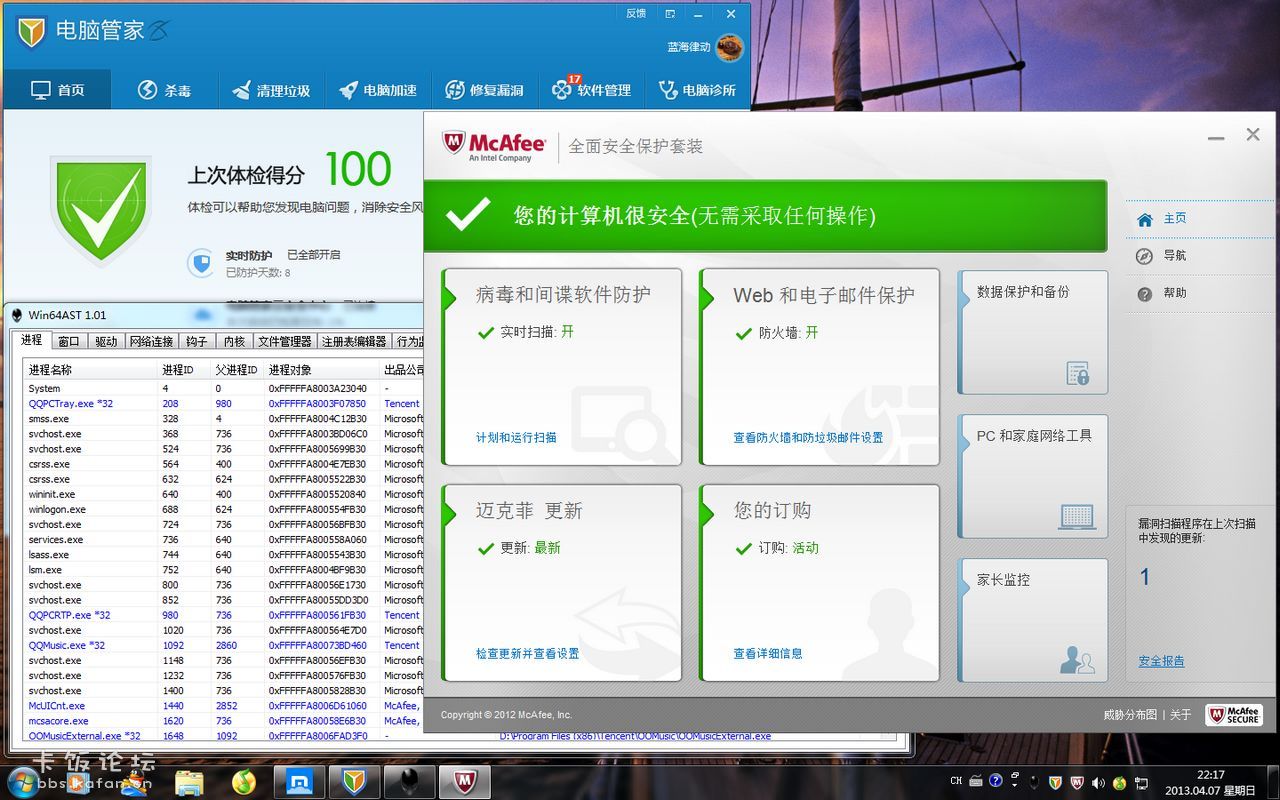This screenshot has height=800, width=1280.
Task: Click the 电脑管家 shield logo in title bar
Action: tap(32, 31)
